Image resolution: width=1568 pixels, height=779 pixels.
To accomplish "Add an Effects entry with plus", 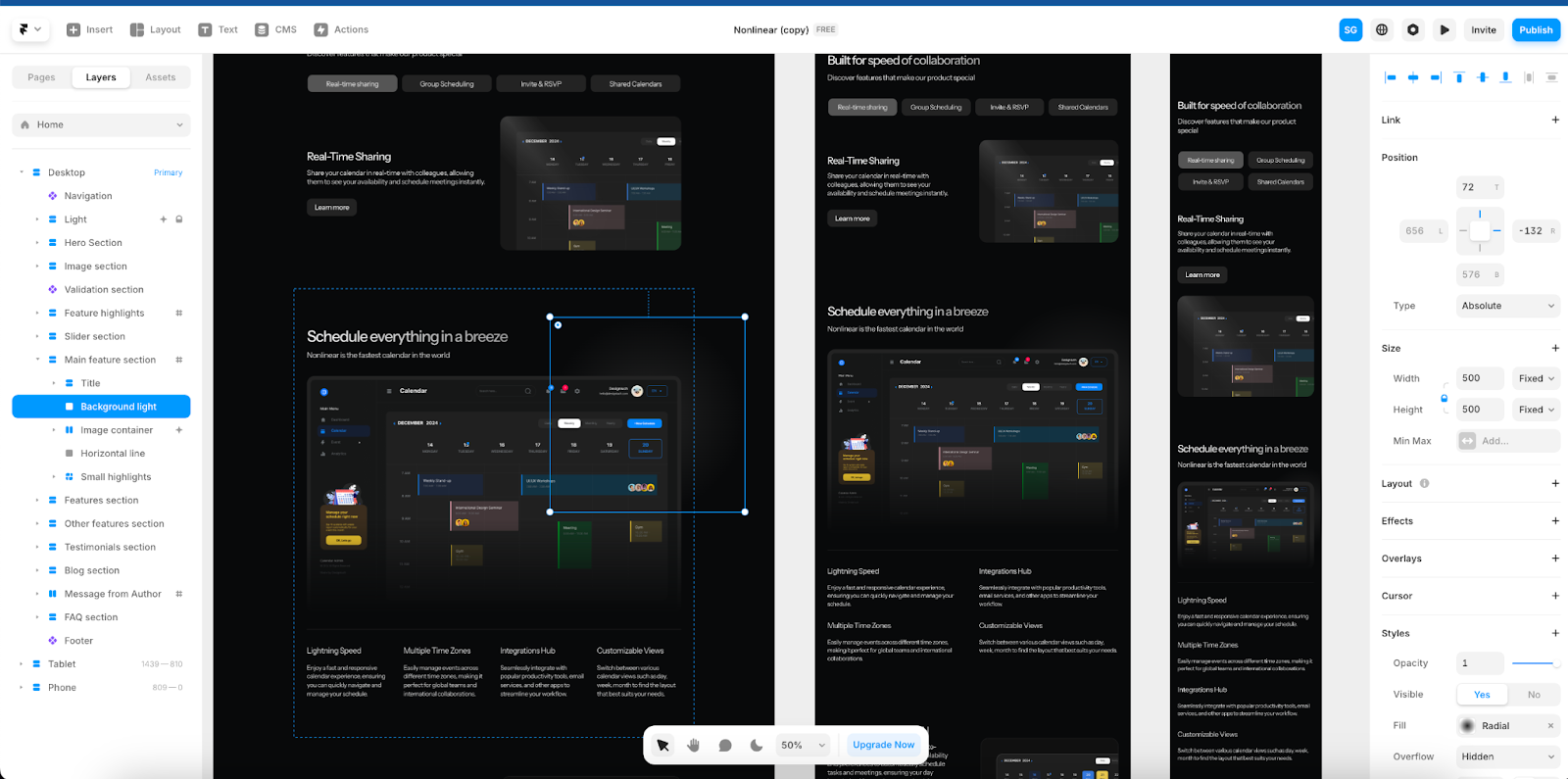I will [x=1555, y=521].
